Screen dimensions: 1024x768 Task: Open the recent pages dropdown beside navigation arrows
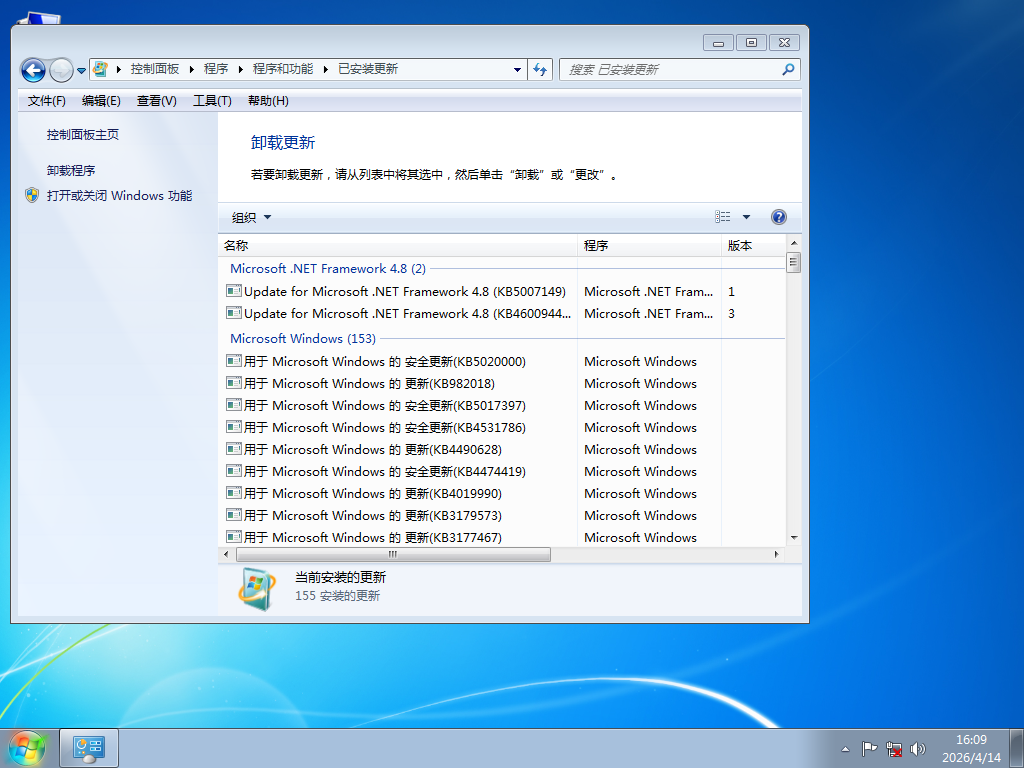(x=82, y=69)
